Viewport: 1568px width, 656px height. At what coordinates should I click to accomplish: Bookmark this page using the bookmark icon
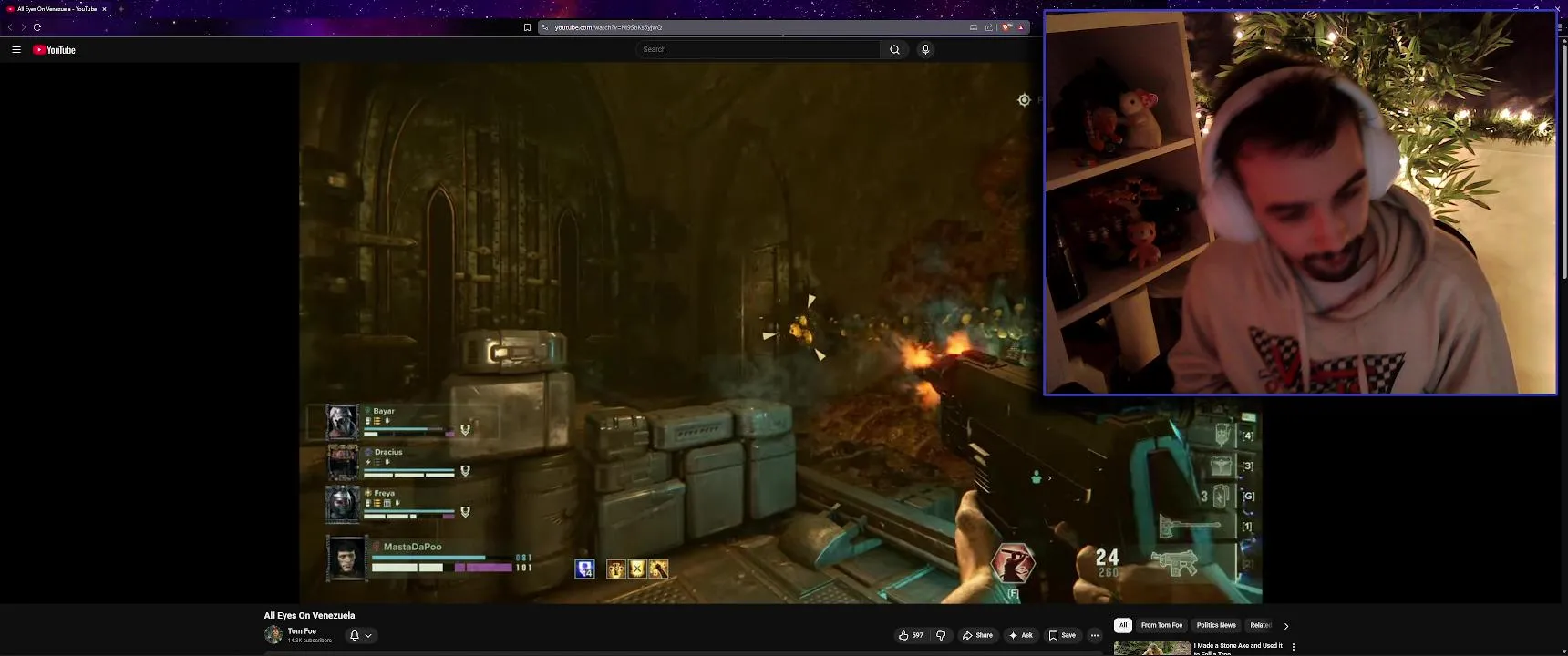[x=527, y=27]
